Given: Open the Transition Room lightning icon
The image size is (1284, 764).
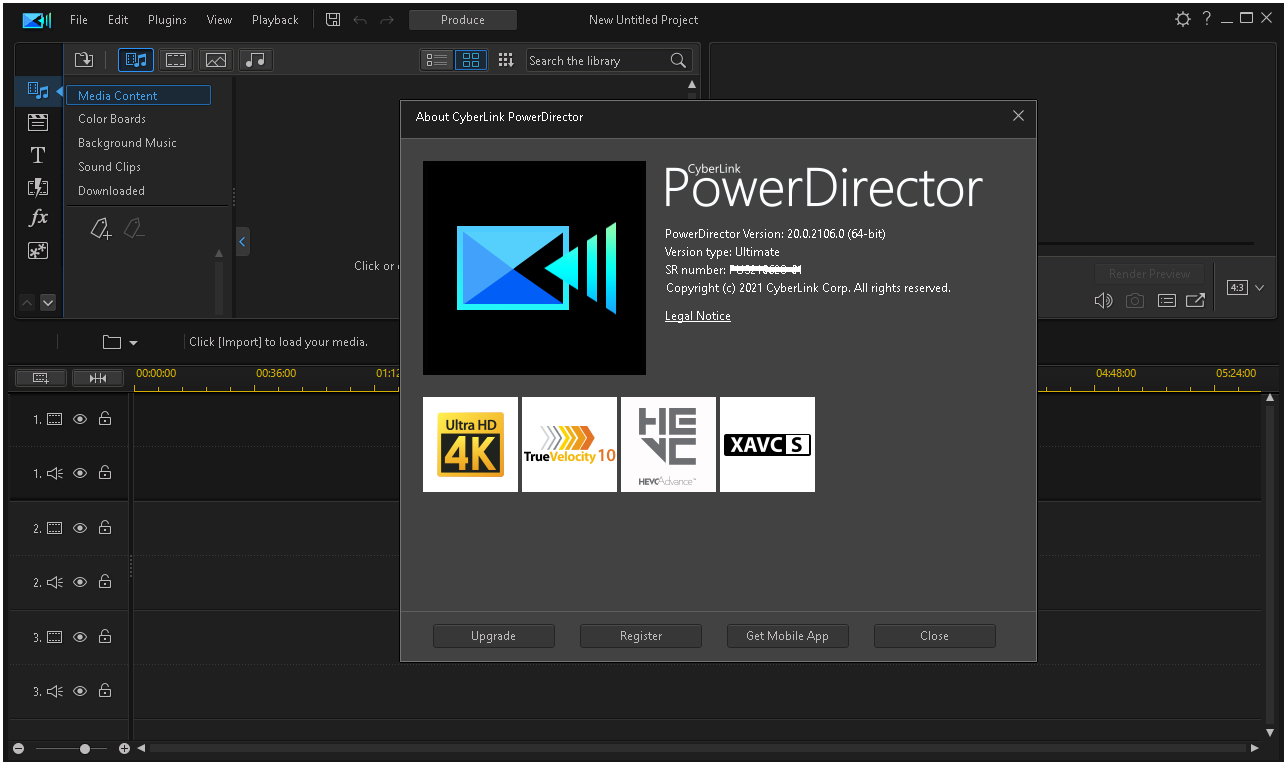Looking at the screenshot, I should (x=38, y=187).
